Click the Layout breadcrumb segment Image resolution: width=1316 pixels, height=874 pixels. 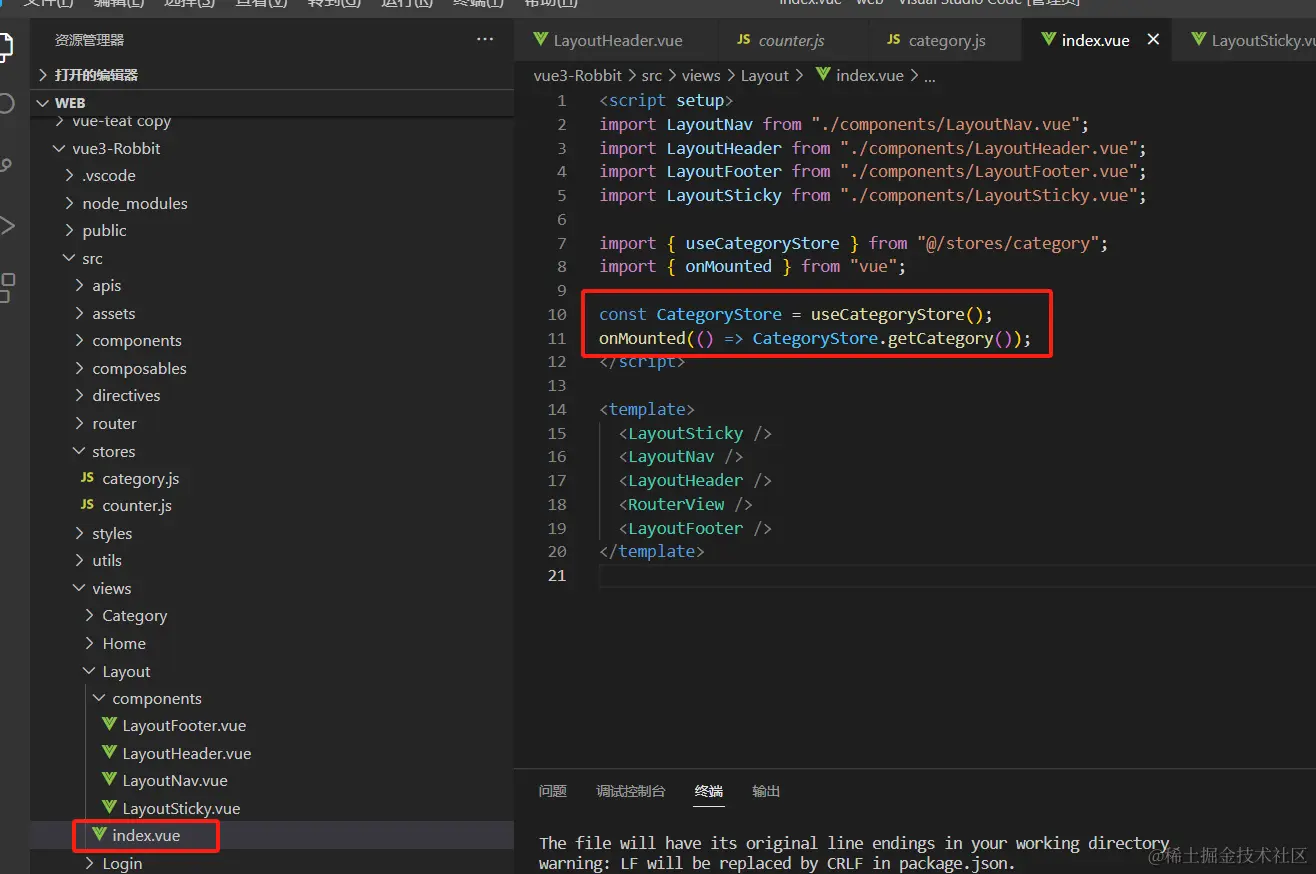[765, 75]
